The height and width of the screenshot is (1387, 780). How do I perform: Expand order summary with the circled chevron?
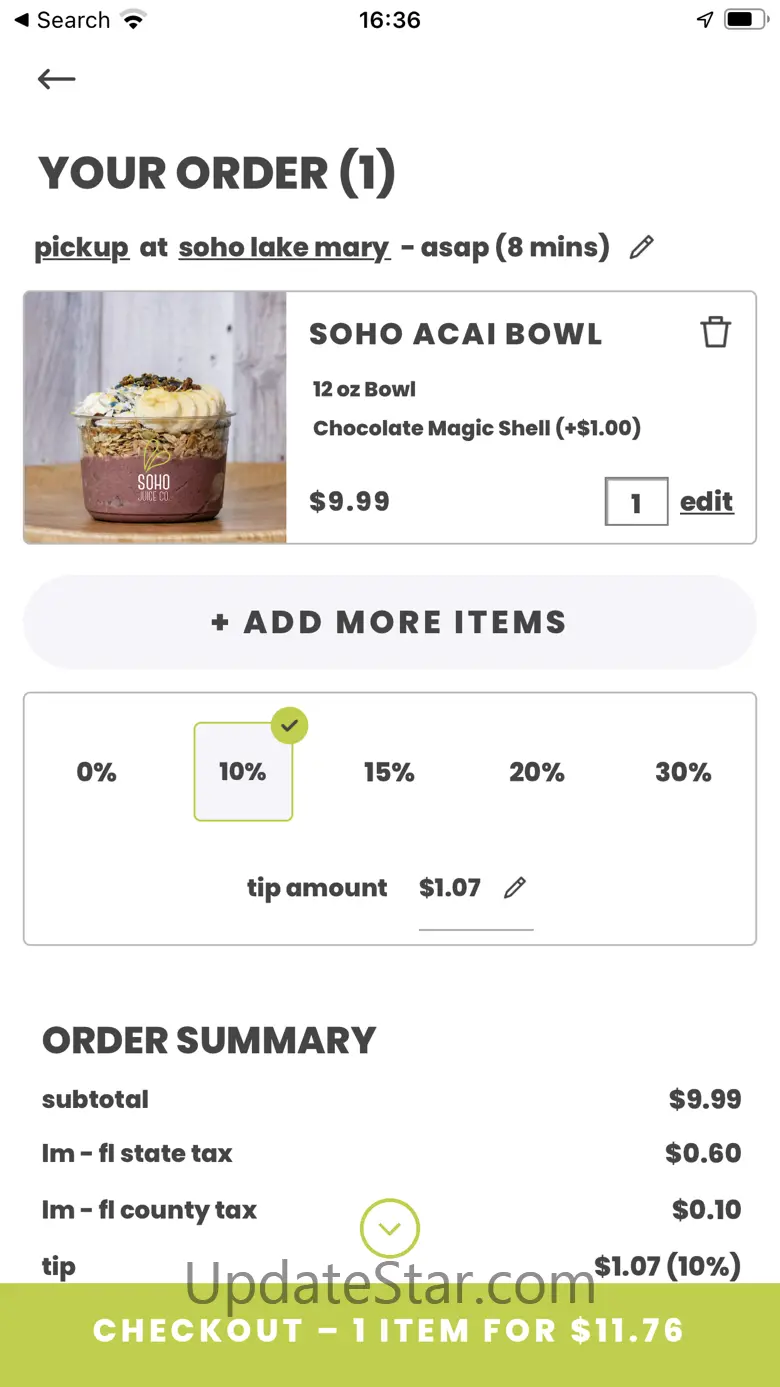coord(390,1228)
